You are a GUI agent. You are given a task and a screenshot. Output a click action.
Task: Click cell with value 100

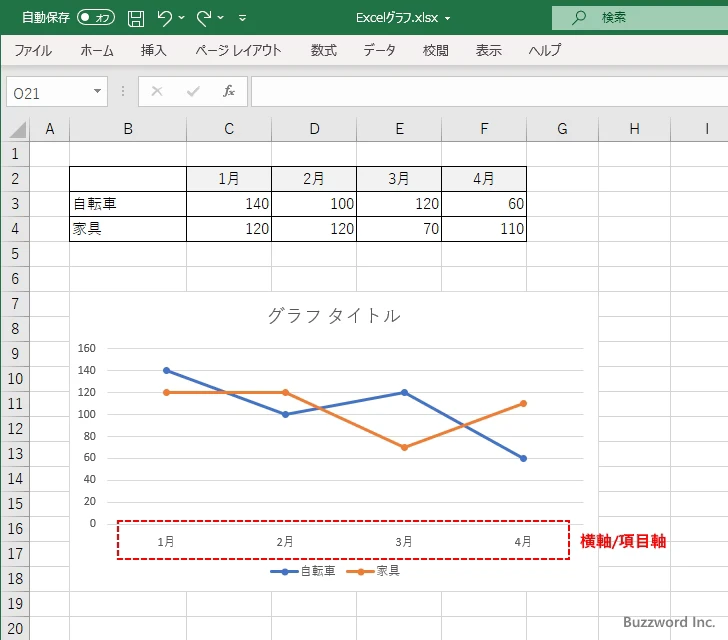click(314, 204)
